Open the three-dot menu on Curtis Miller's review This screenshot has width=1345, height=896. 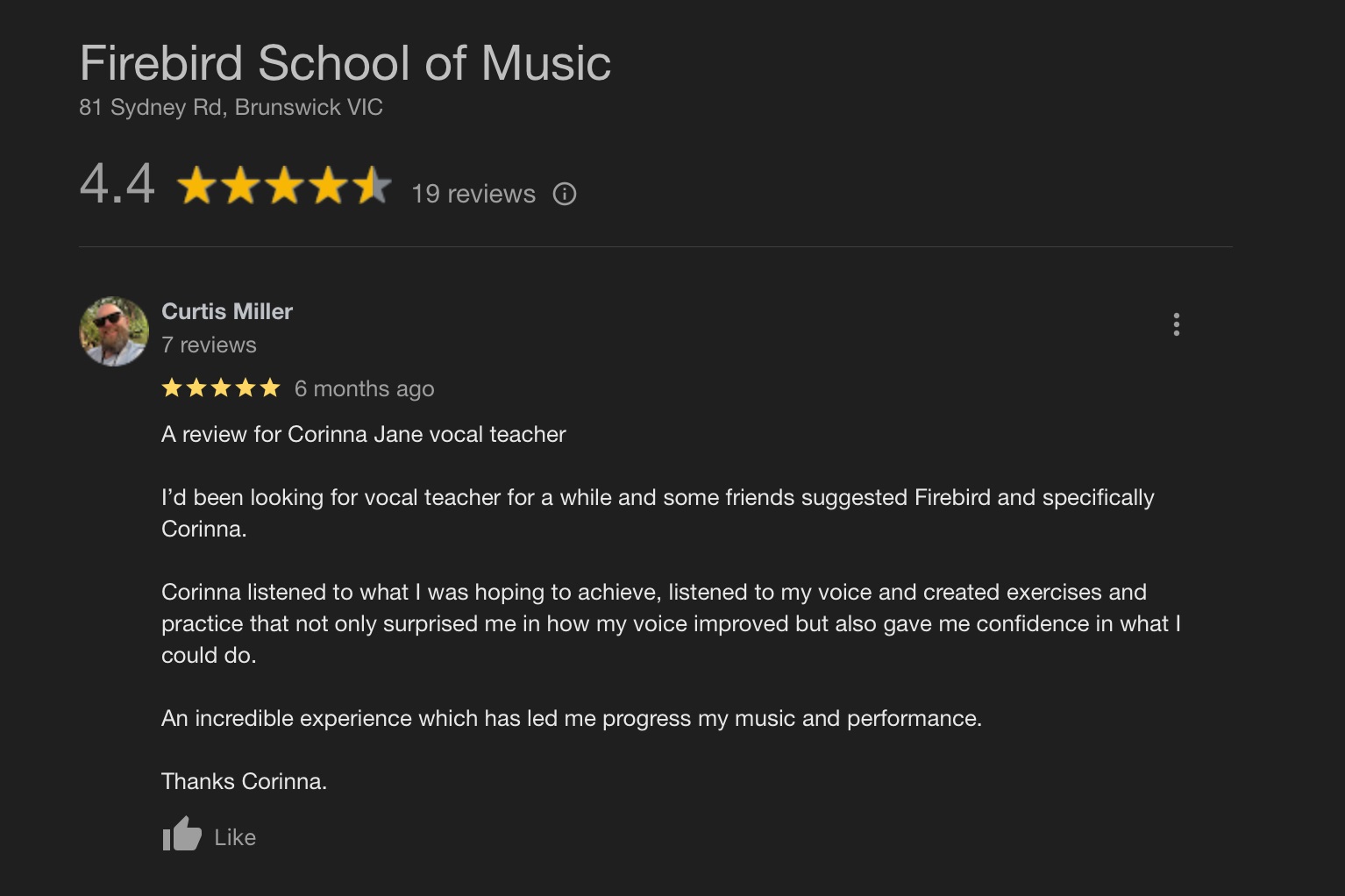coord(1177,324)
